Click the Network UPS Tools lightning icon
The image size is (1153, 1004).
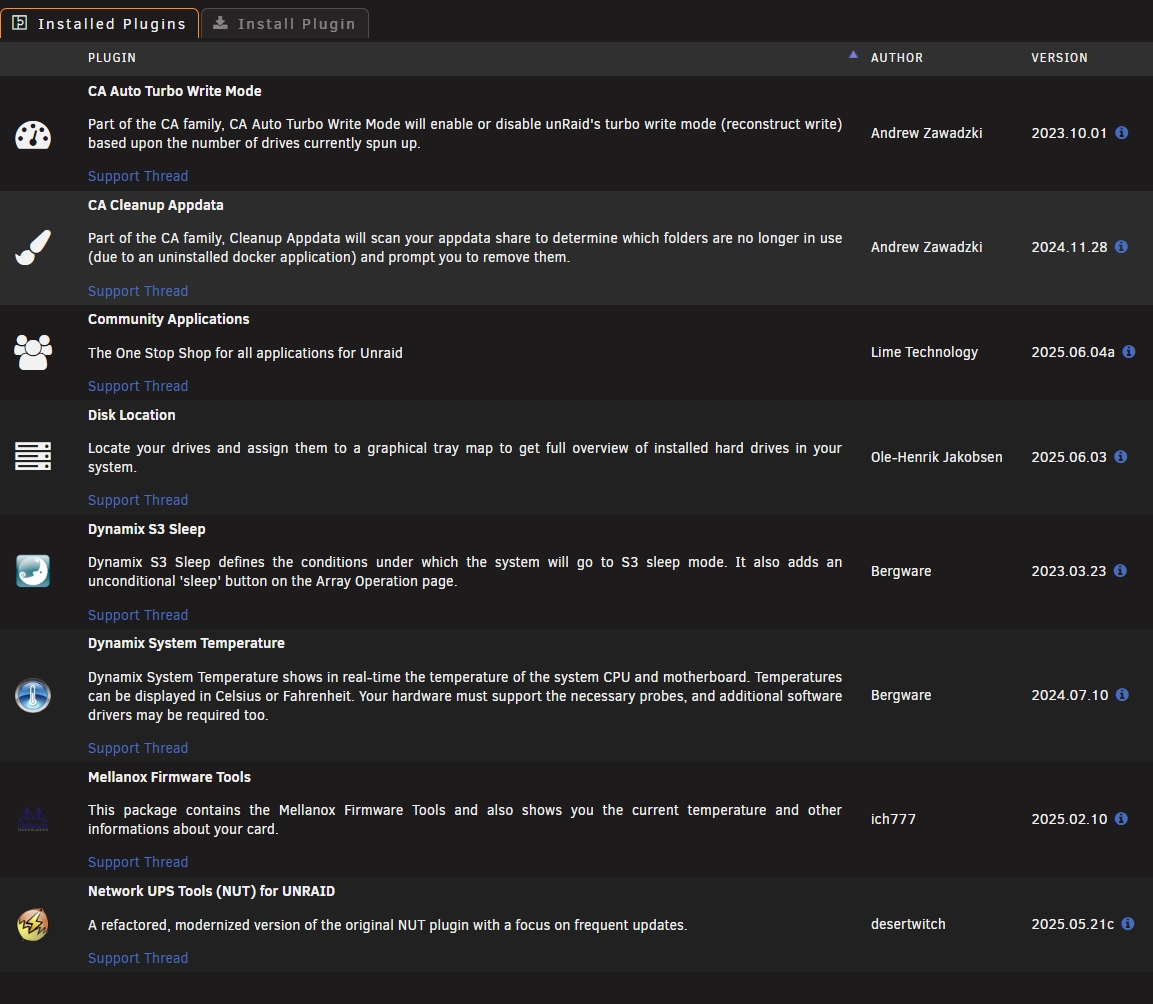pos(33,924)
